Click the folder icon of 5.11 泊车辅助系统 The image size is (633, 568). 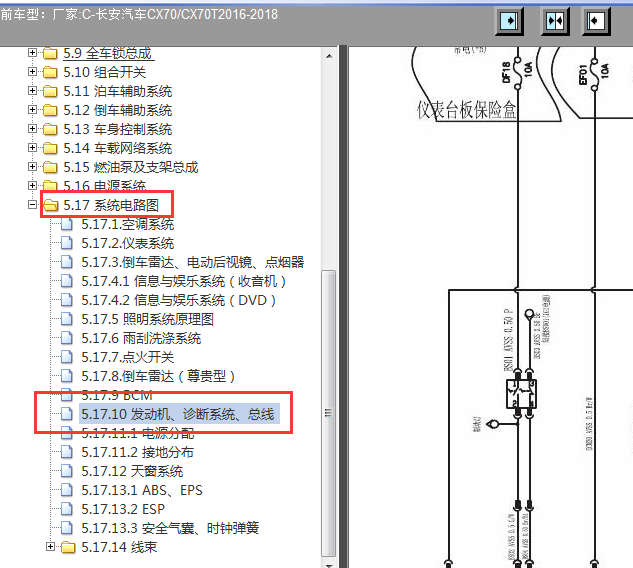click(50, 91)
